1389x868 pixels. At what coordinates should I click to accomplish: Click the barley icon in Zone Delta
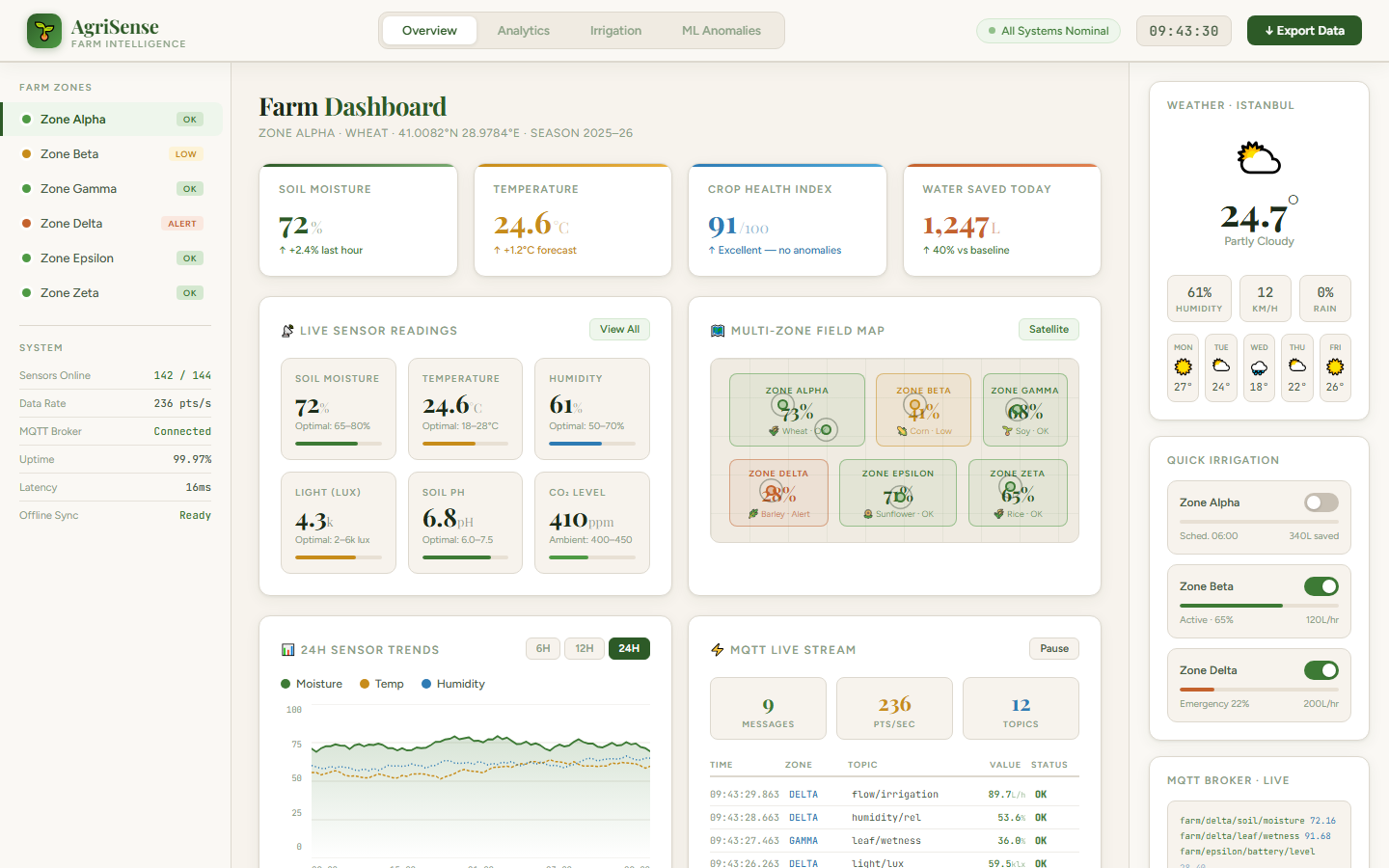(753, 514)
